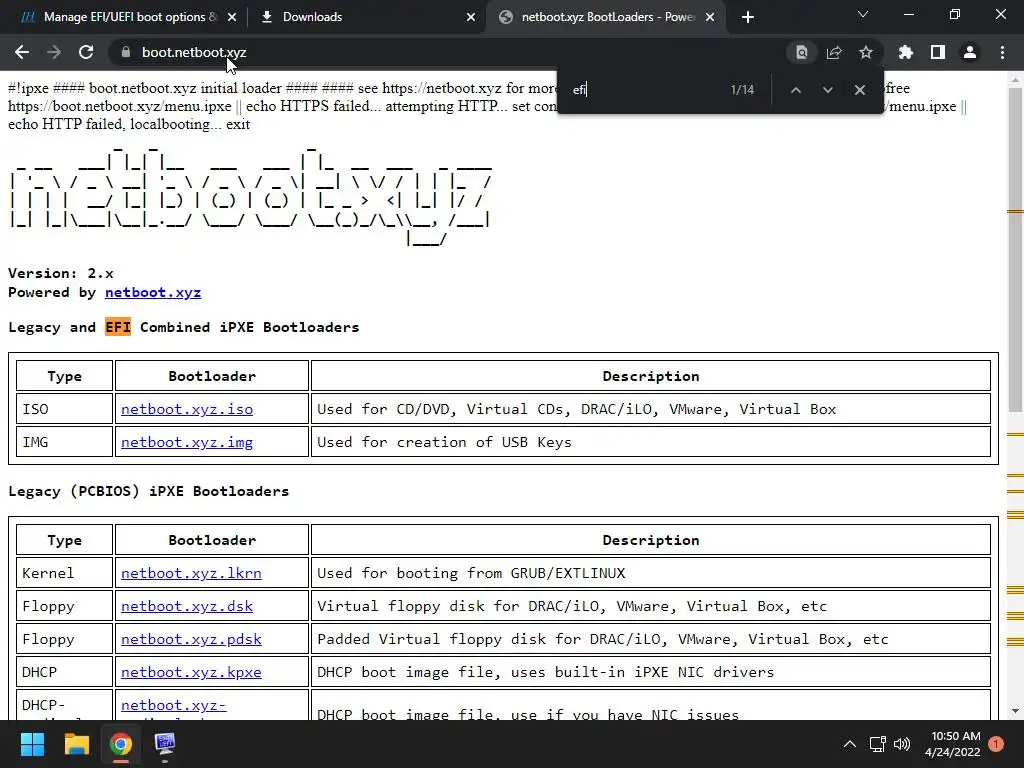1024x768 pixels.
Task: Open the clock showing 10:50 AM
Action: (x=953, y=744)
